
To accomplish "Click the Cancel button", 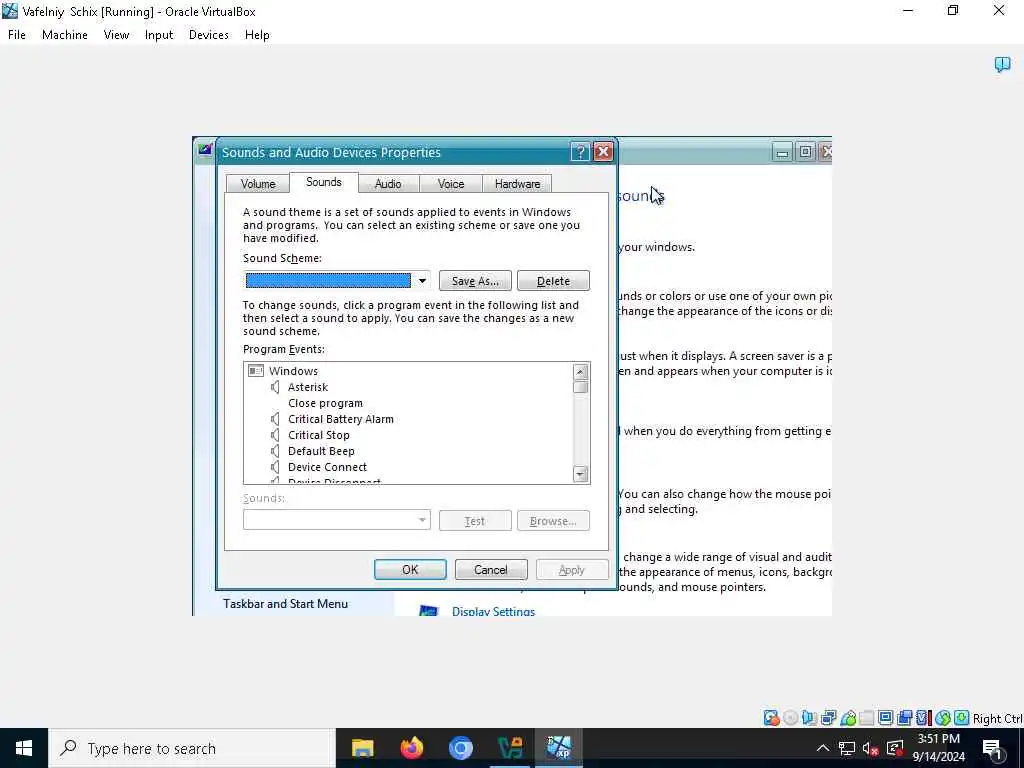I will point(490,569).
